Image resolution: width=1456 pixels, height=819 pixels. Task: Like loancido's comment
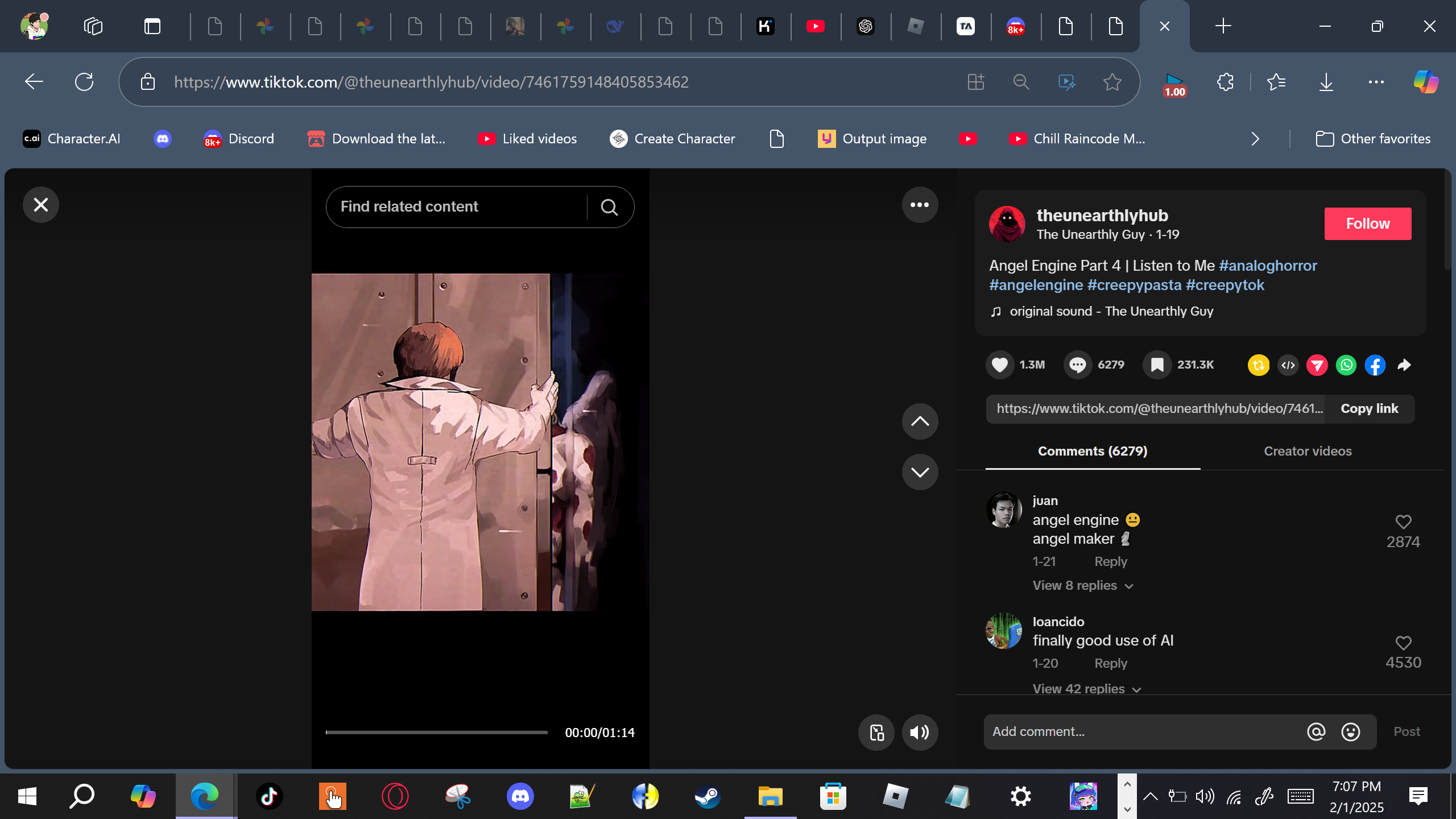tap(1403, 643)
